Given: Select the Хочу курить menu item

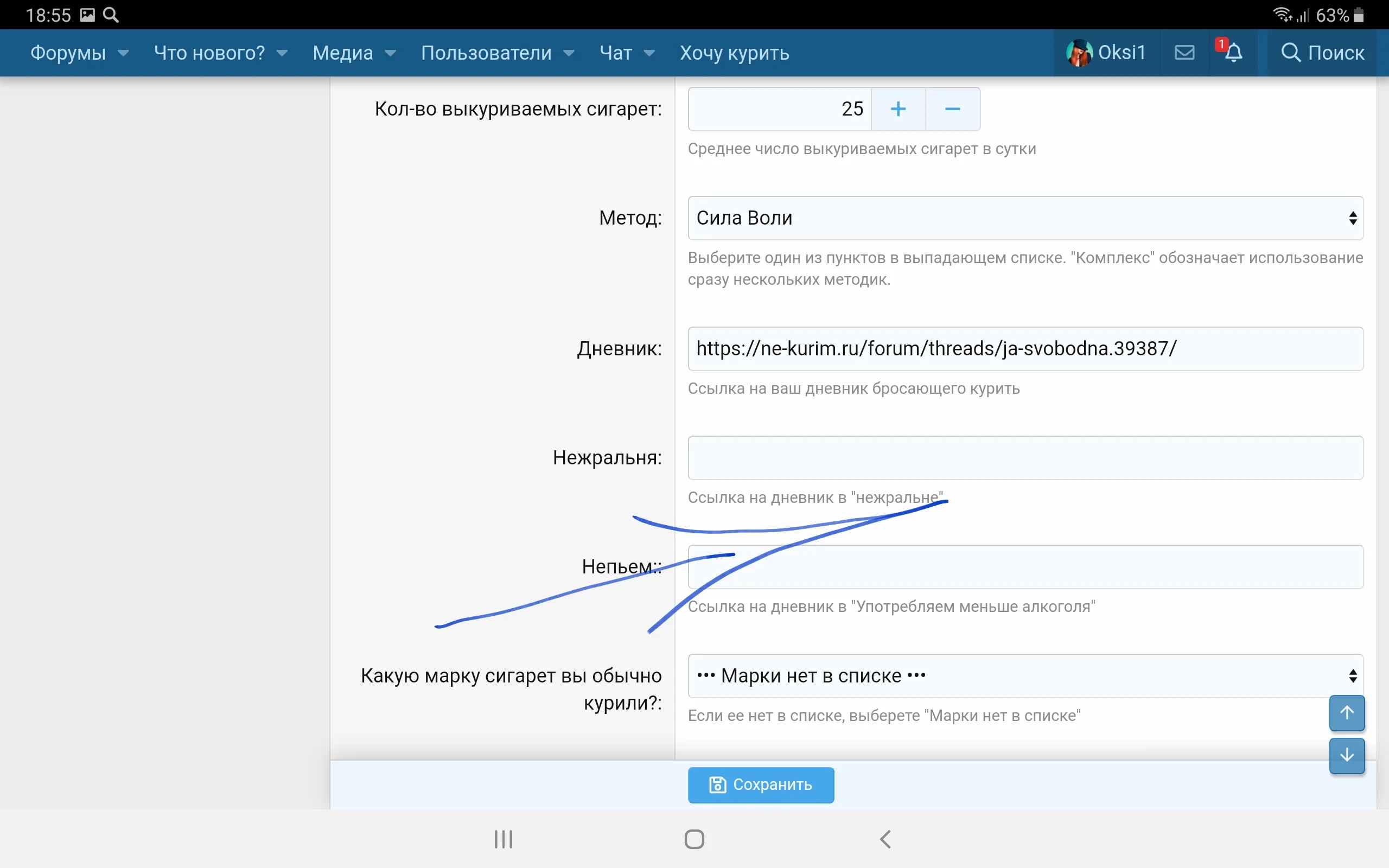Looking at the screenshot, I should pos(735,52).
